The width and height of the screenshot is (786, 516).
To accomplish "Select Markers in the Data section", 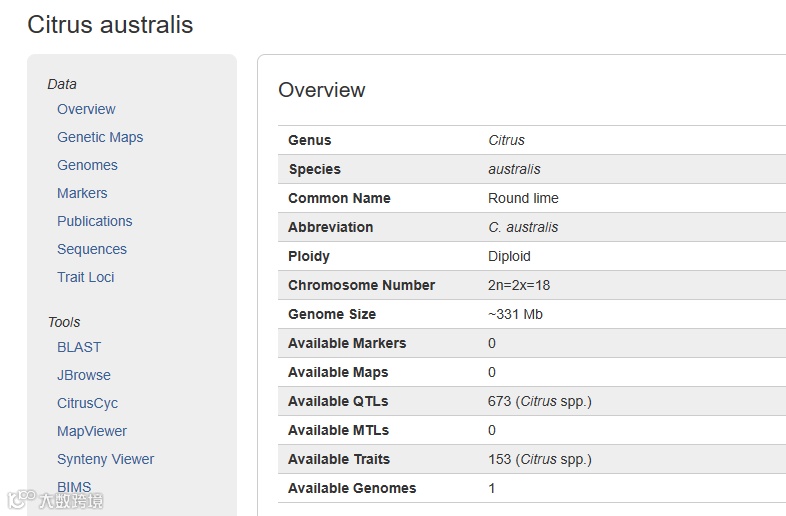I will [82, 193].
